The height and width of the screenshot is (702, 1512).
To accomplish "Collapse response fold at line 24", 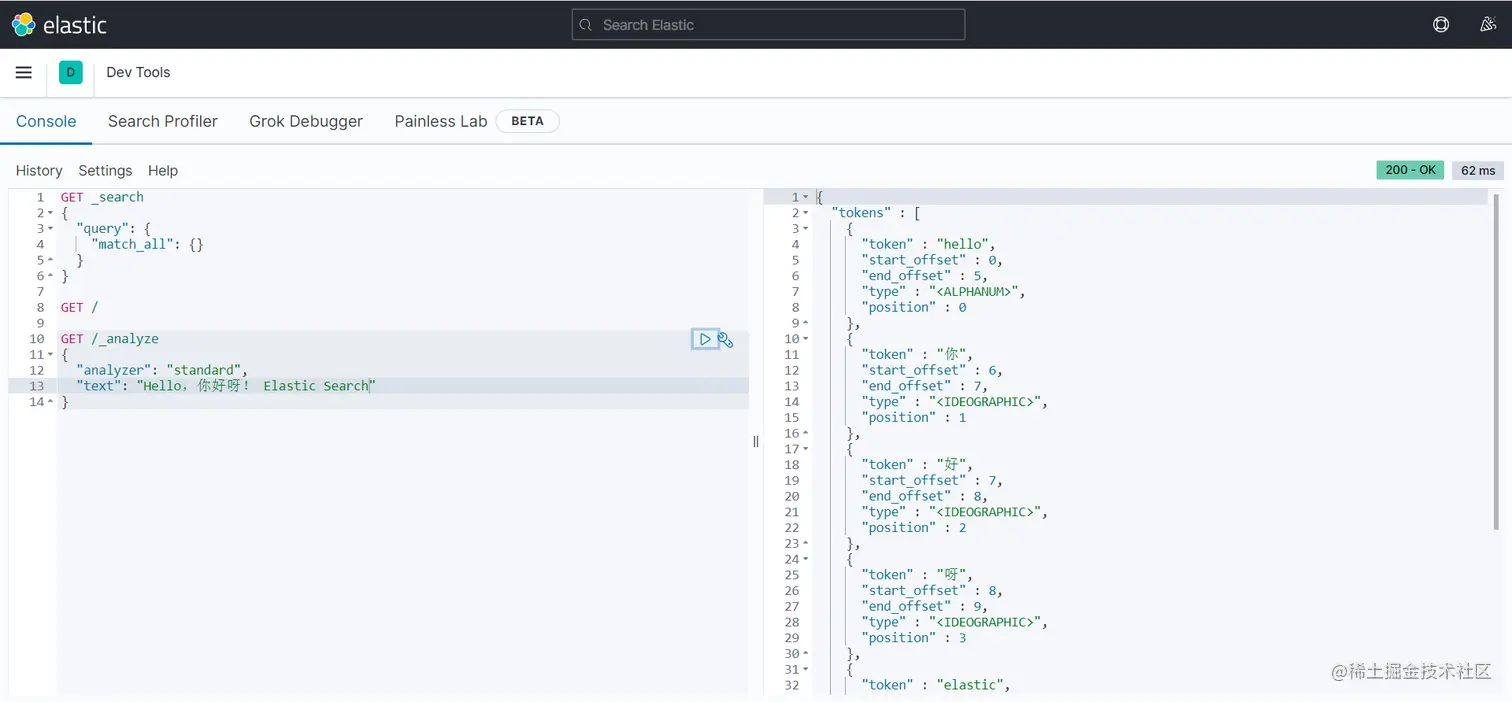I will 806,559.
